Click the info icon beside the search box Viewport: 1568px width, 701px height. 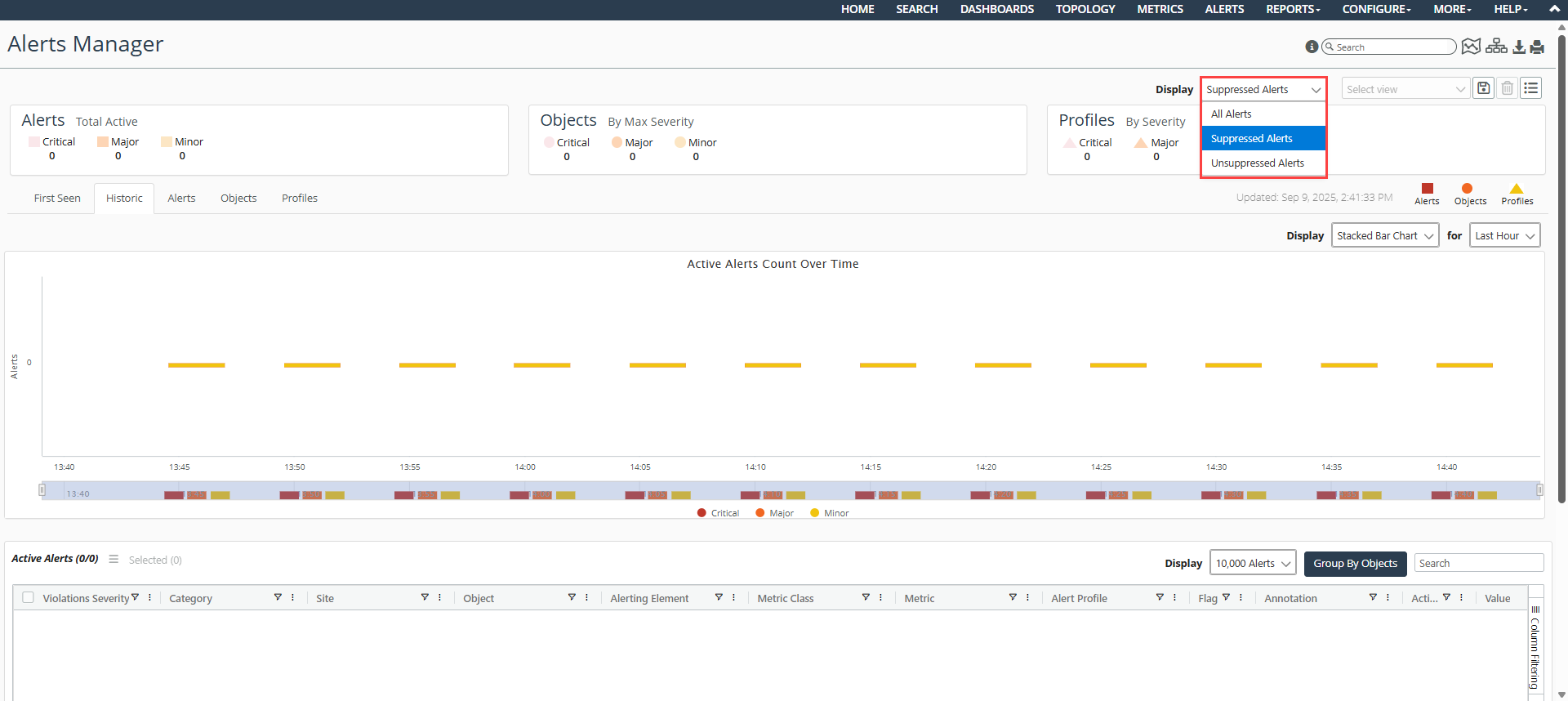click(x=1312, y=47)
